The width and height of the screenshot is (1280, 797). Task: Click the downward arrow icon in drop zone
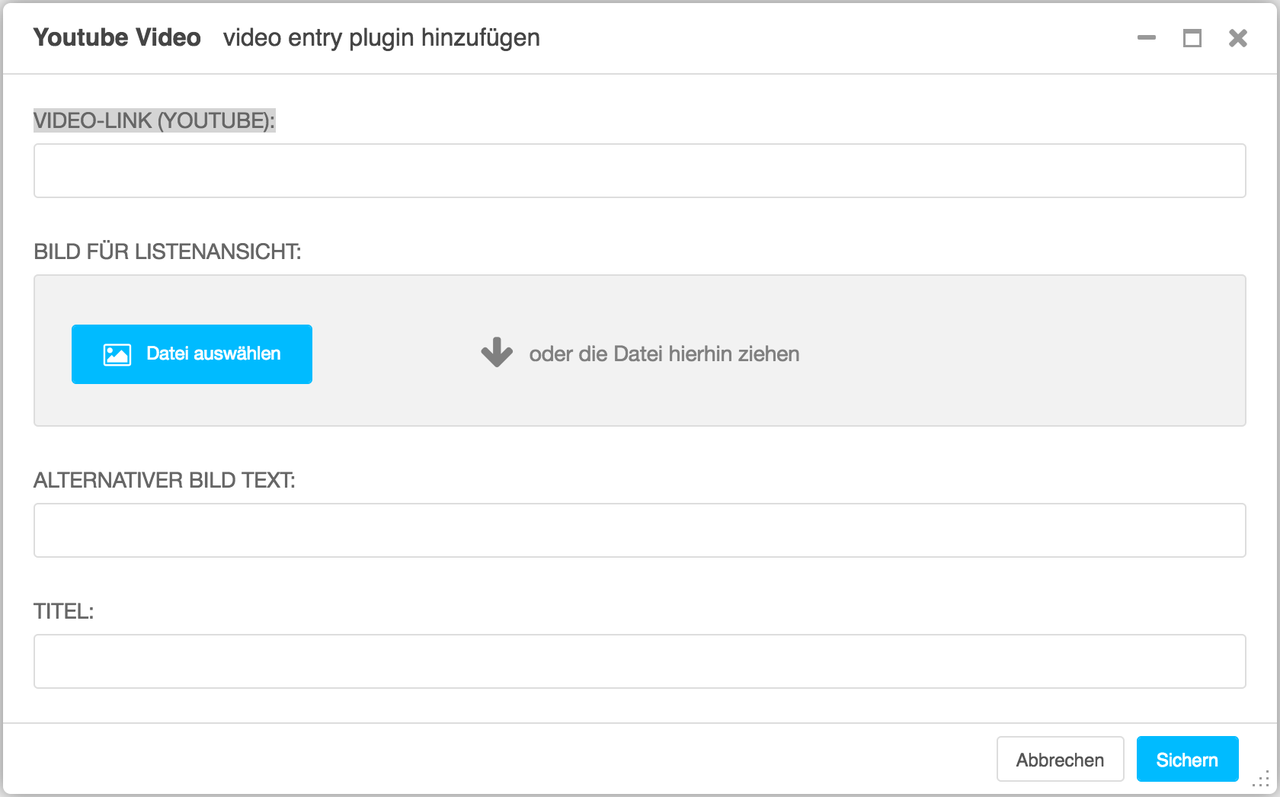tap(497, 353)
